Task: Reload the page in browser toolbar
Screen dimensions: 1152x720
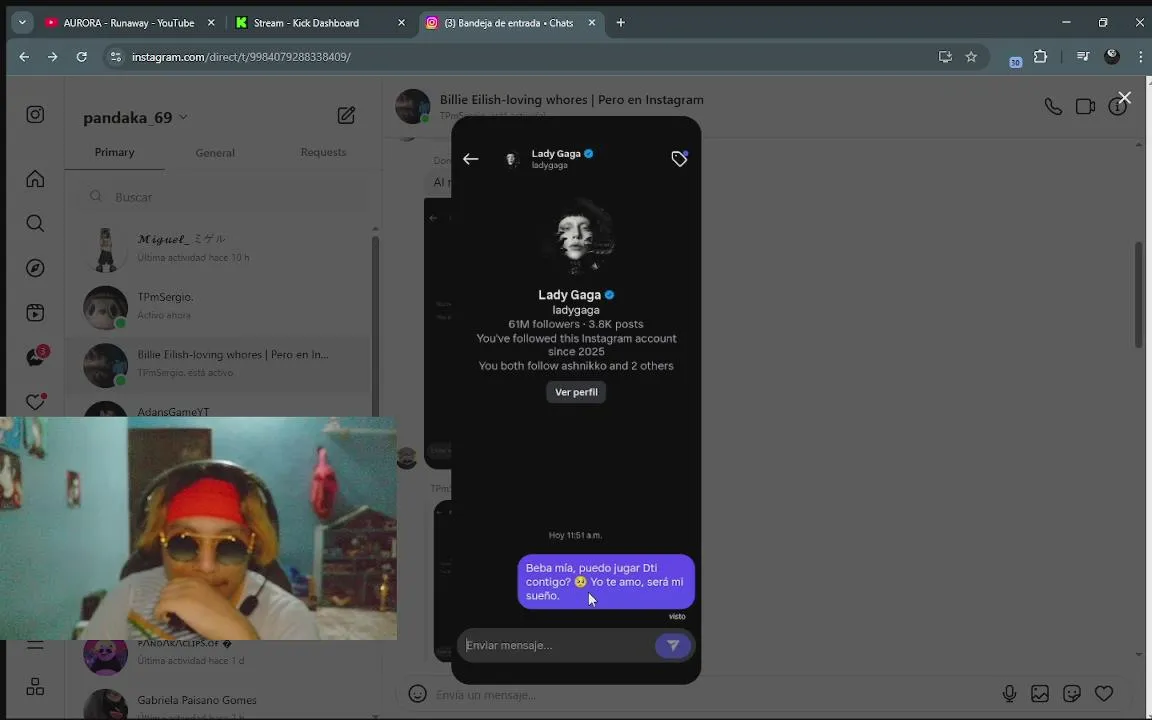Action: (x=82, y=57)
